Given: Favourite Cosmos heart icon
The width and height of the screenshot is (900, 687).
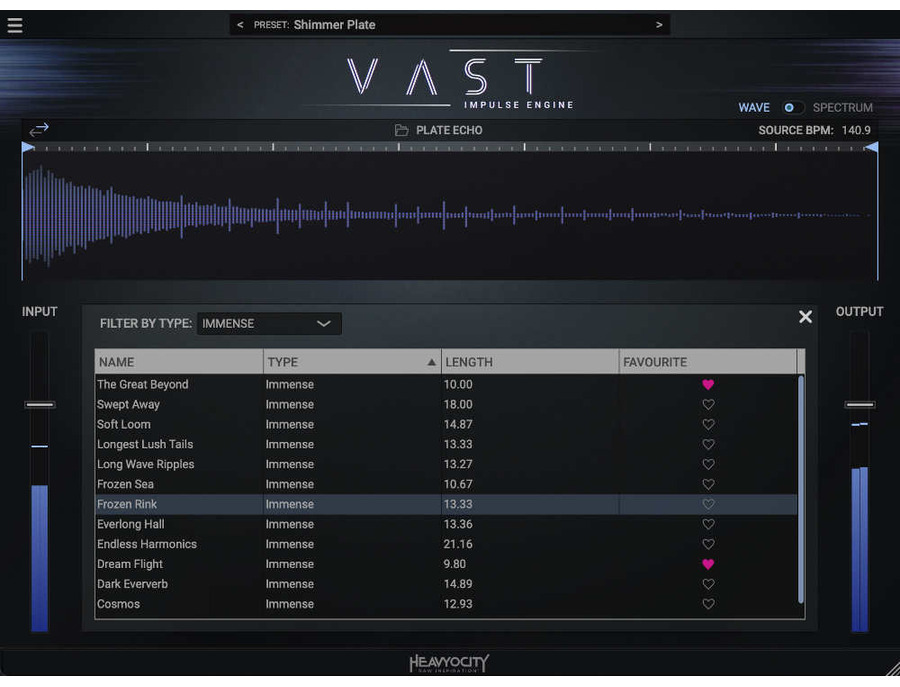Looking at the screenshot, I should [708, 604].
